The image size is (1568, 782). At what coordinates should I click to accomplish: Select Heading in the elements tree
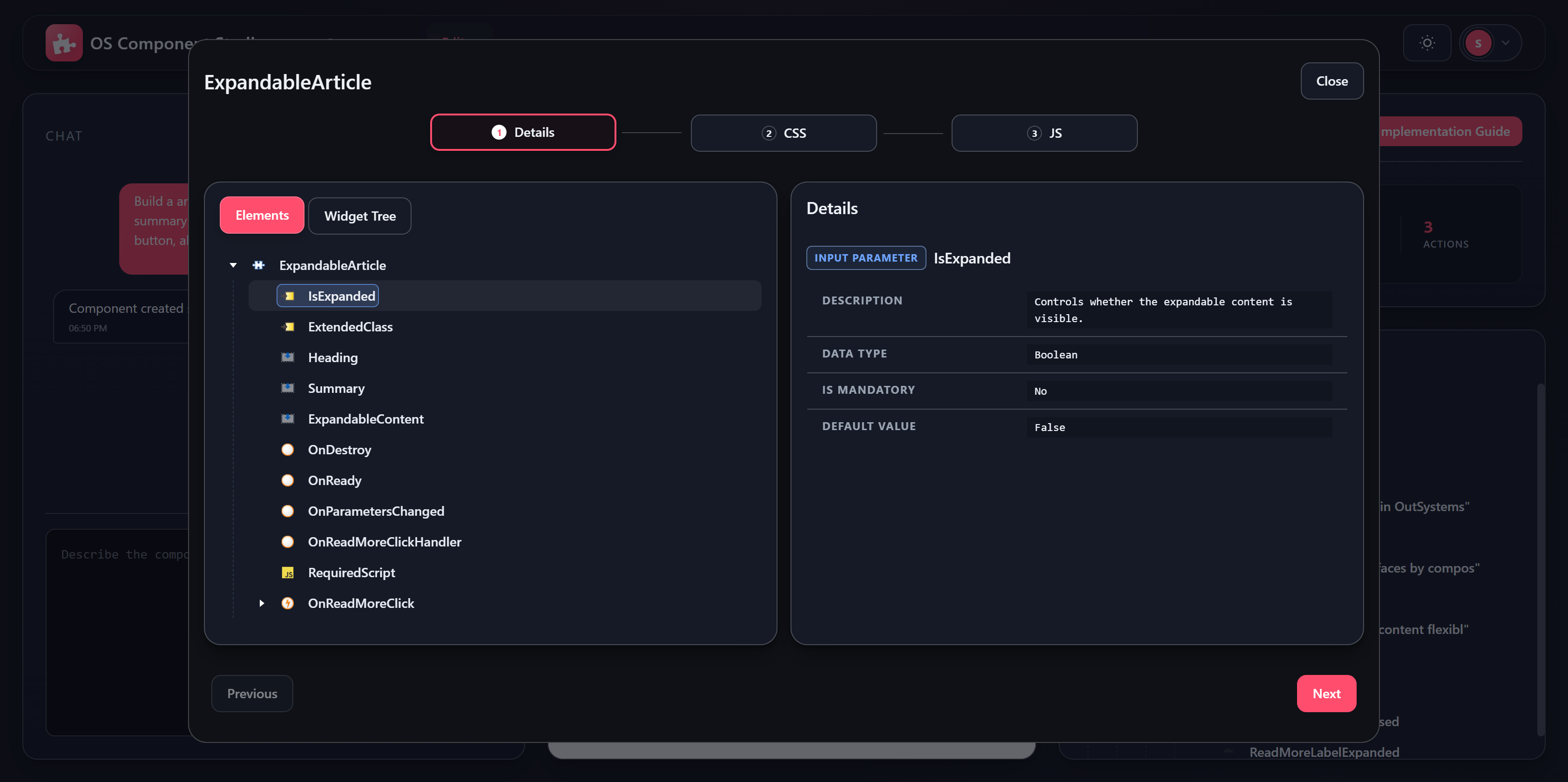click(333, 357)
